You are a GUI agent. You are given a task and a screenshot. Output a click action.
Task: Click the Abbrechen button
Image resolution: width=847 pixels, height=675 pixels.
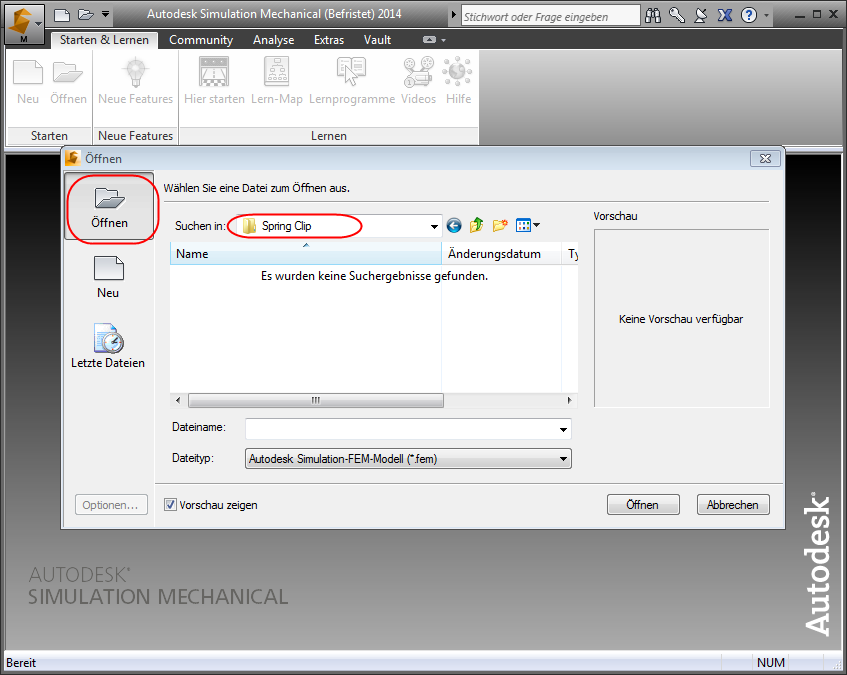point(733,505)
